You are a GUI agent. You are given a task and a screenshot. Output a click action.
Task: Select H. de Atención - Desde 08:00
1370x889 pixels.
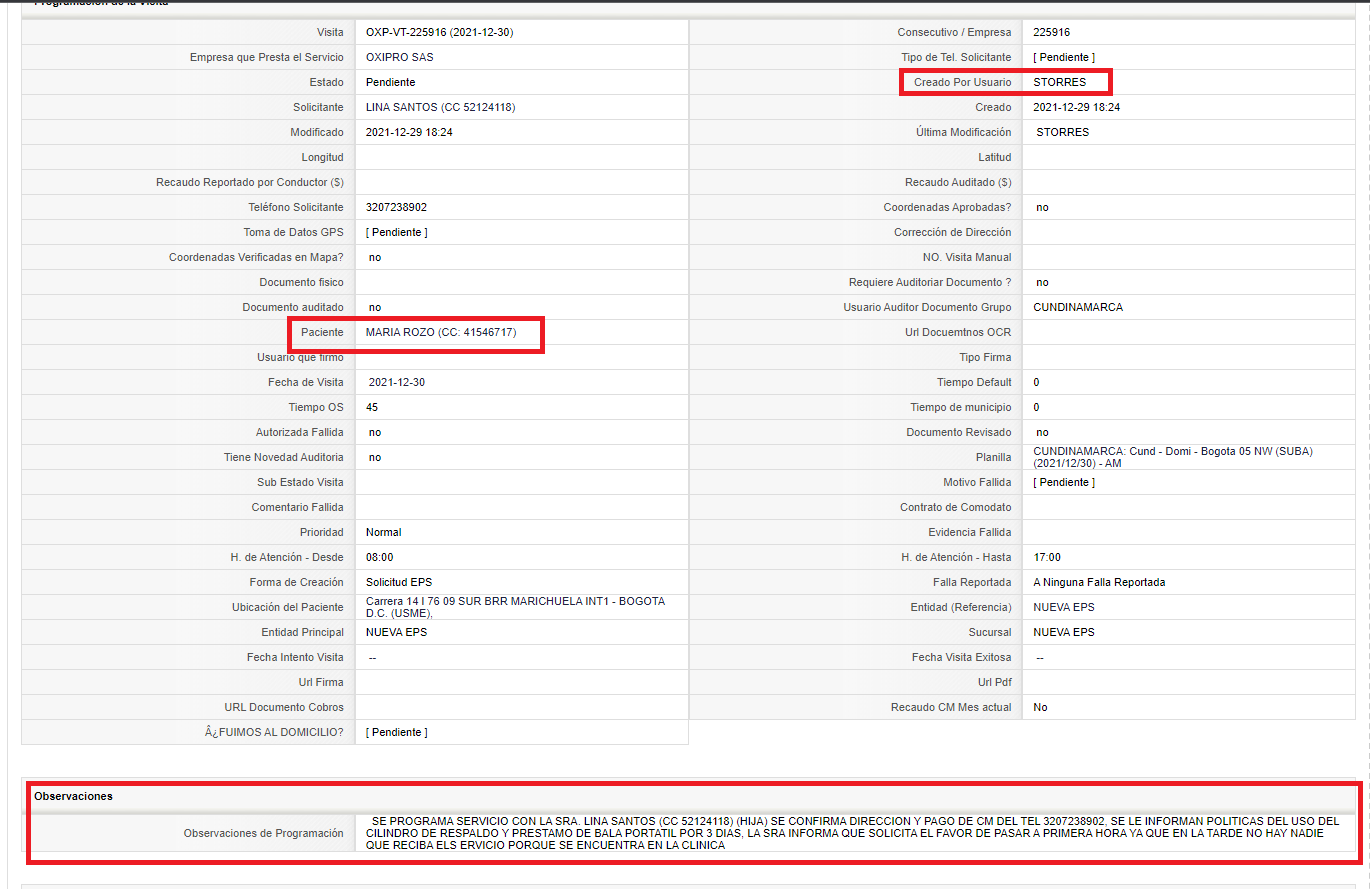380,557
